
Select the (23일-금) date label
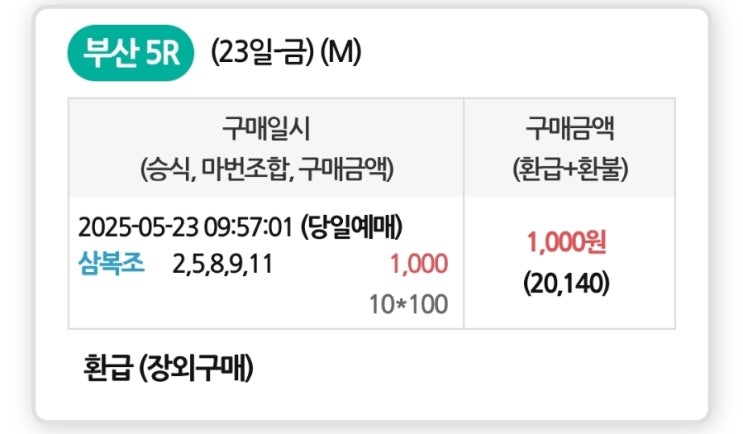(x=262, y=52)
